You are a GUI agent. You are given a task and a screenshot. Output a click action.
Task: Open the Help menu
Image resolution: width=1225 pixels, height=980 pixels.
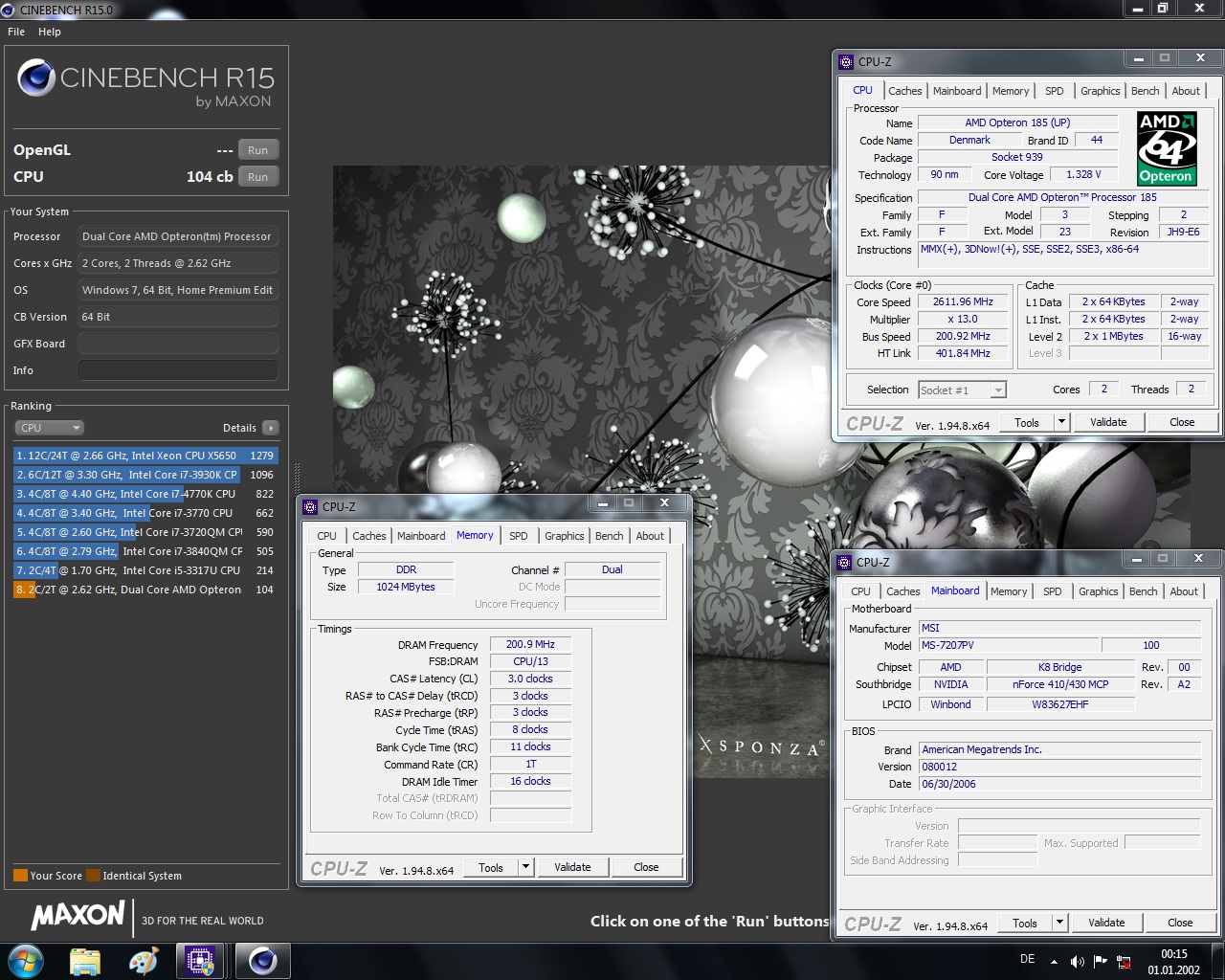pos(50,32)
